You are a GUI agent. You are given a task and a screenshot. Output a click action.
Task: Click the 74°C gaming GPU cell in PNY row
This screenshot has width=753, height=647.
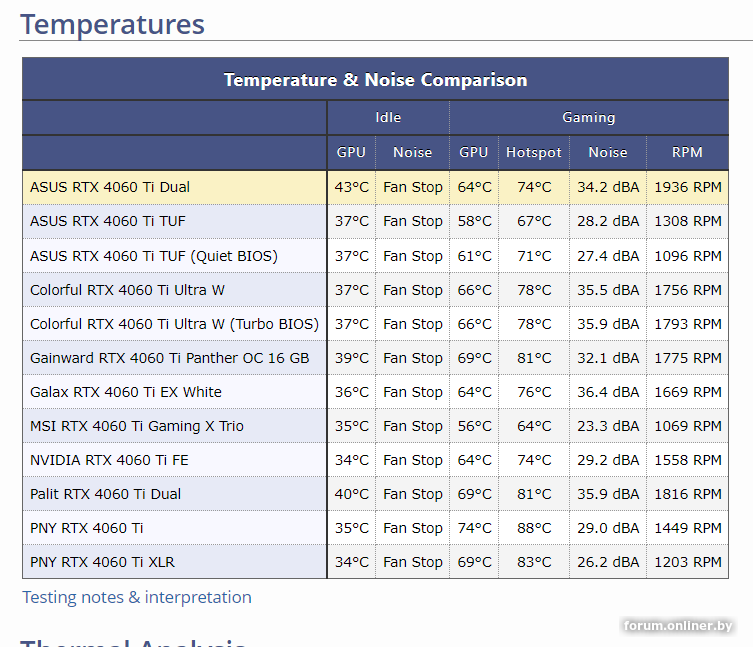pyautogui.click(x=474, y=528)
